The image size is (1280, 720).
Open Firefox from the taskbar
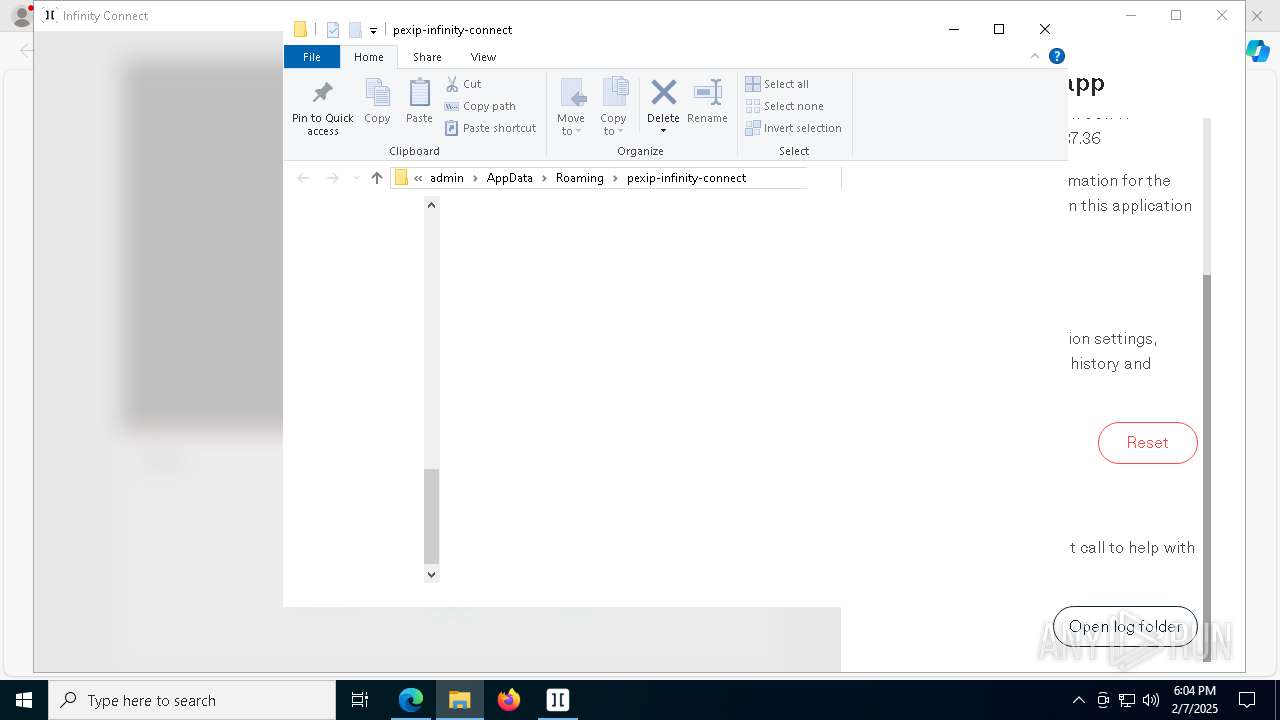click(509, 700)
